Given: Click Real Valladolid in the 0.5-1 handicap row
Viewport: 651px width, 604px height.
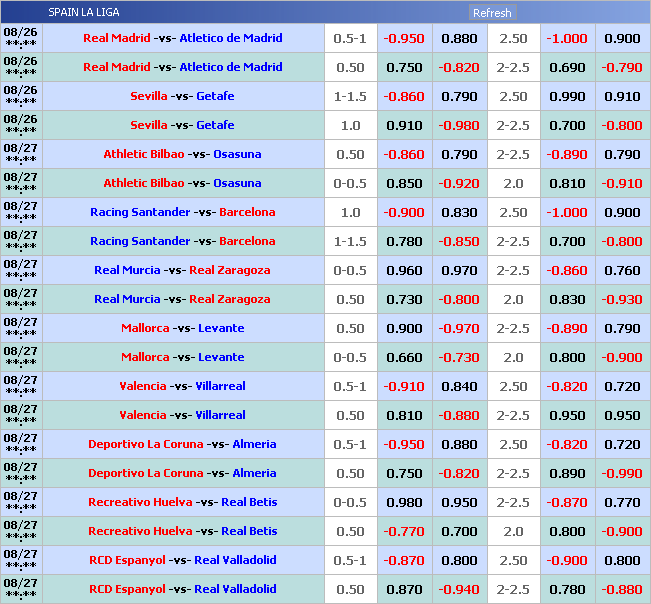Looking at the screenshot, I should pyautogui.click(x=235, y=560).
